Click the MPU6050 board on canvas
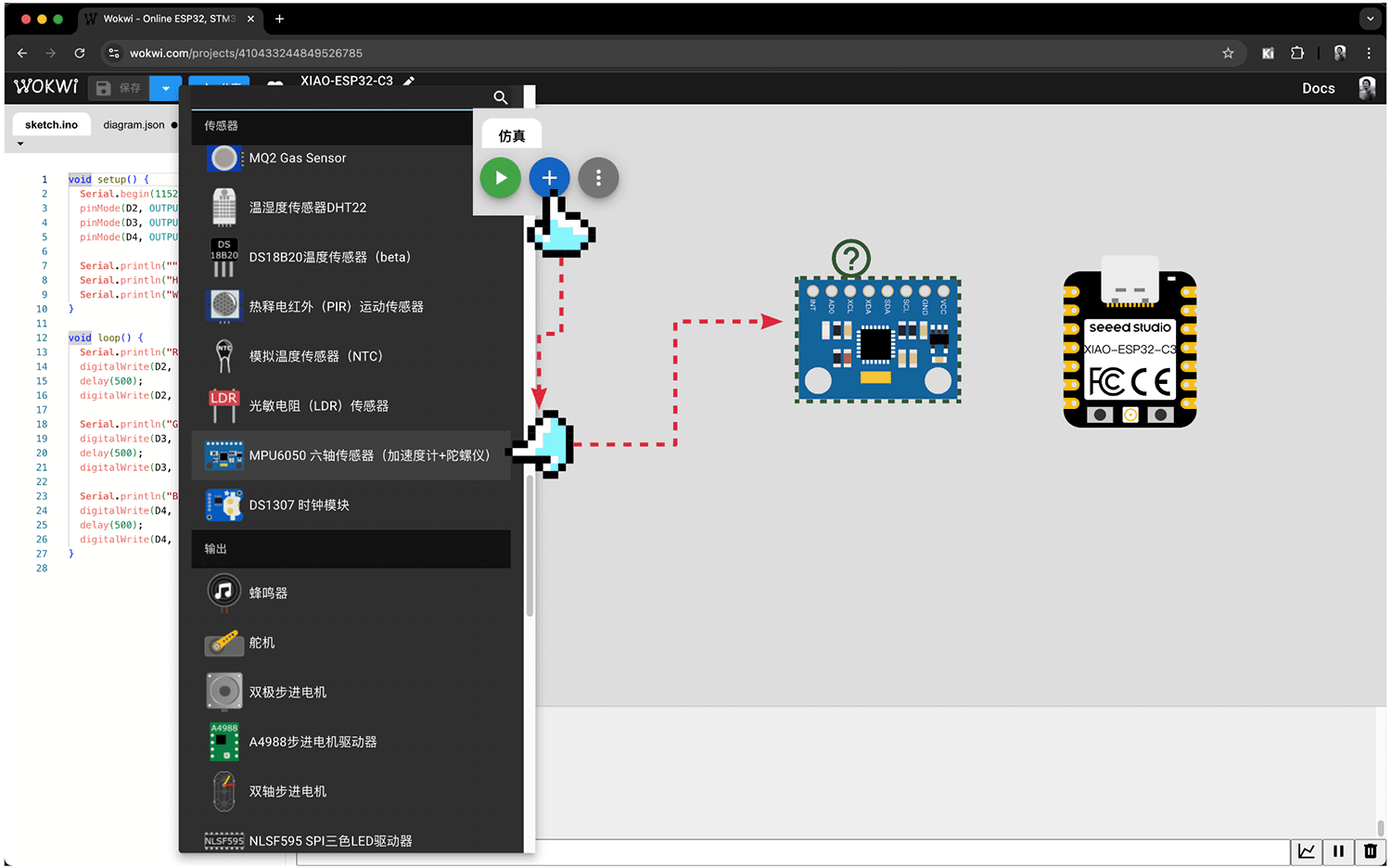1391x868 pixels. tap(877, 339)
